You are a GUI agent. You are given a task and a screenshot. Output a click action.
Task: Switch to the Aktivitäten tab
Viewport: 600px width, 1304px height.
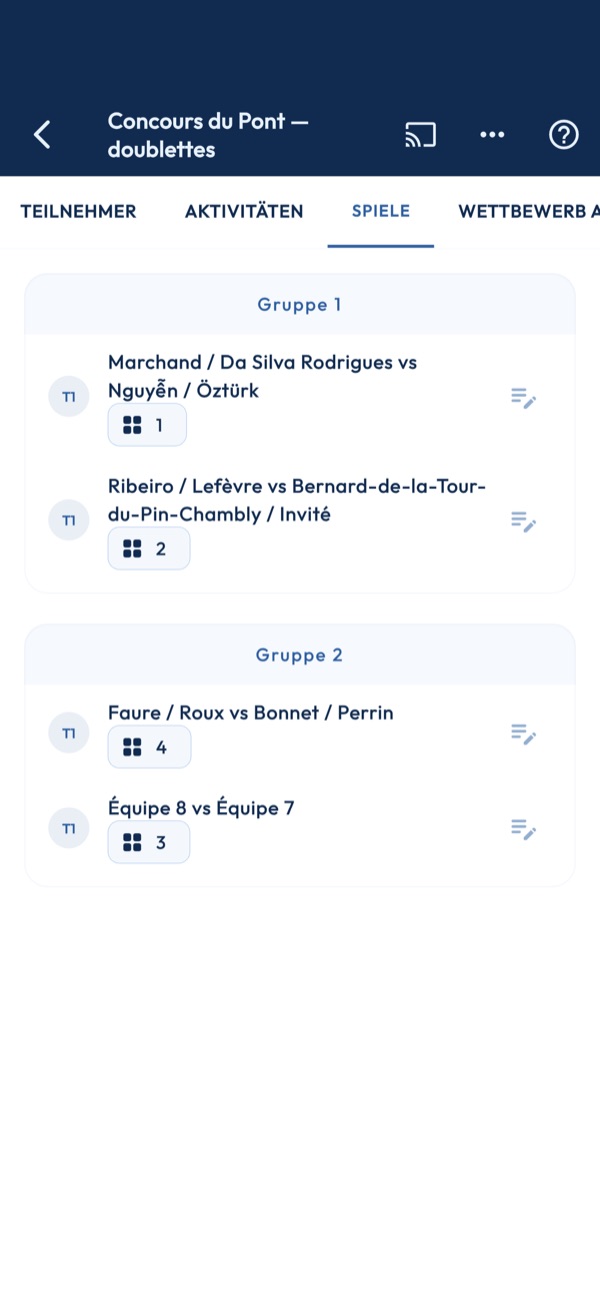point(244,211)
